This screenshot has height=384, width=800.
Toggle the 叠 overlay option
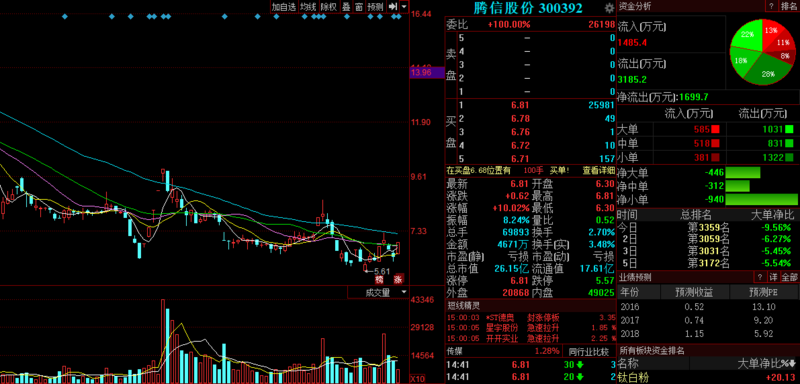pos(346,6)
